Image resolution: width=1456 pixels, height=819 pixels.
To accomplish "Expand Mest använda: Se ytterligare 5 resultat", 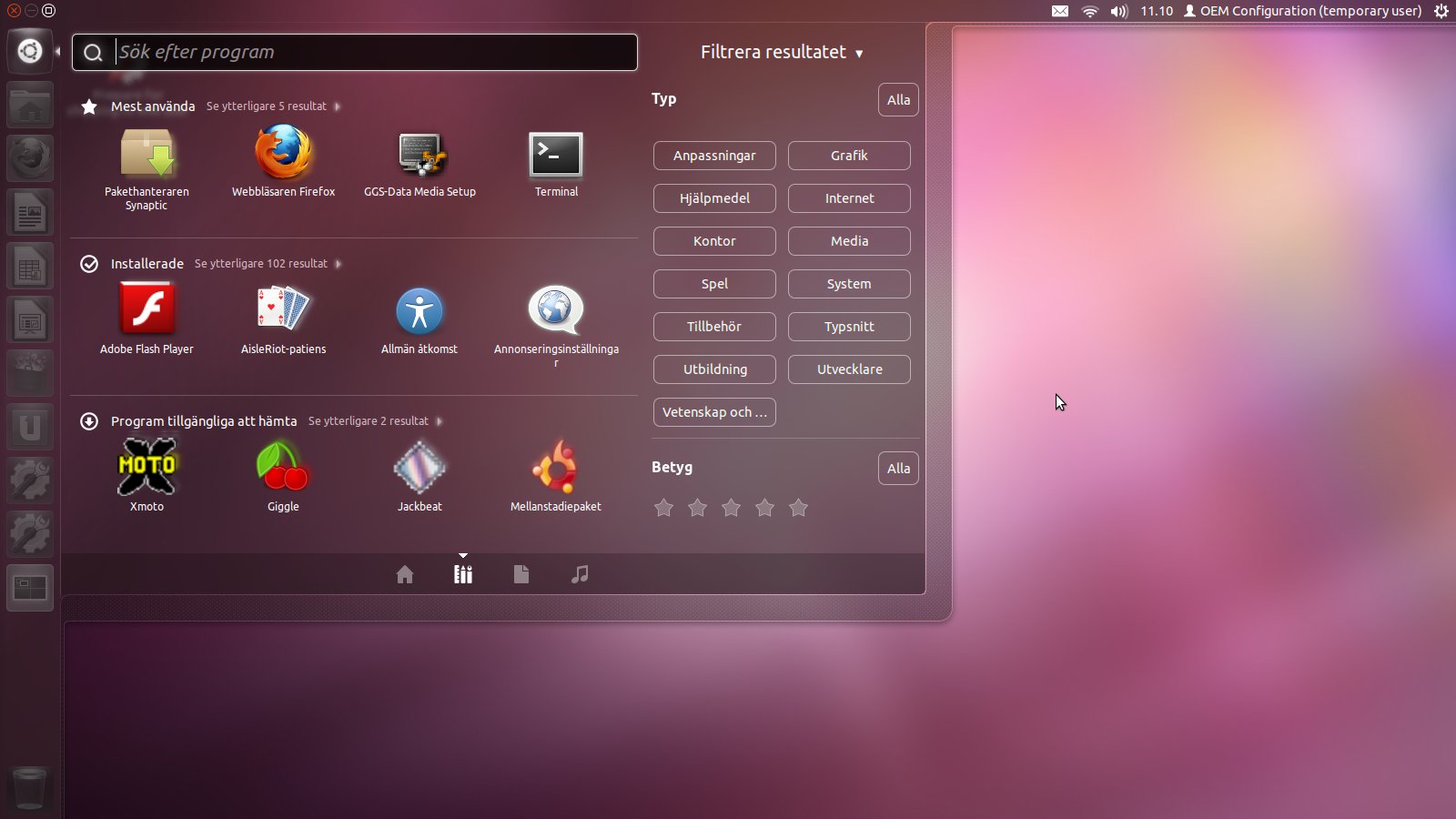I will point(273,106).
